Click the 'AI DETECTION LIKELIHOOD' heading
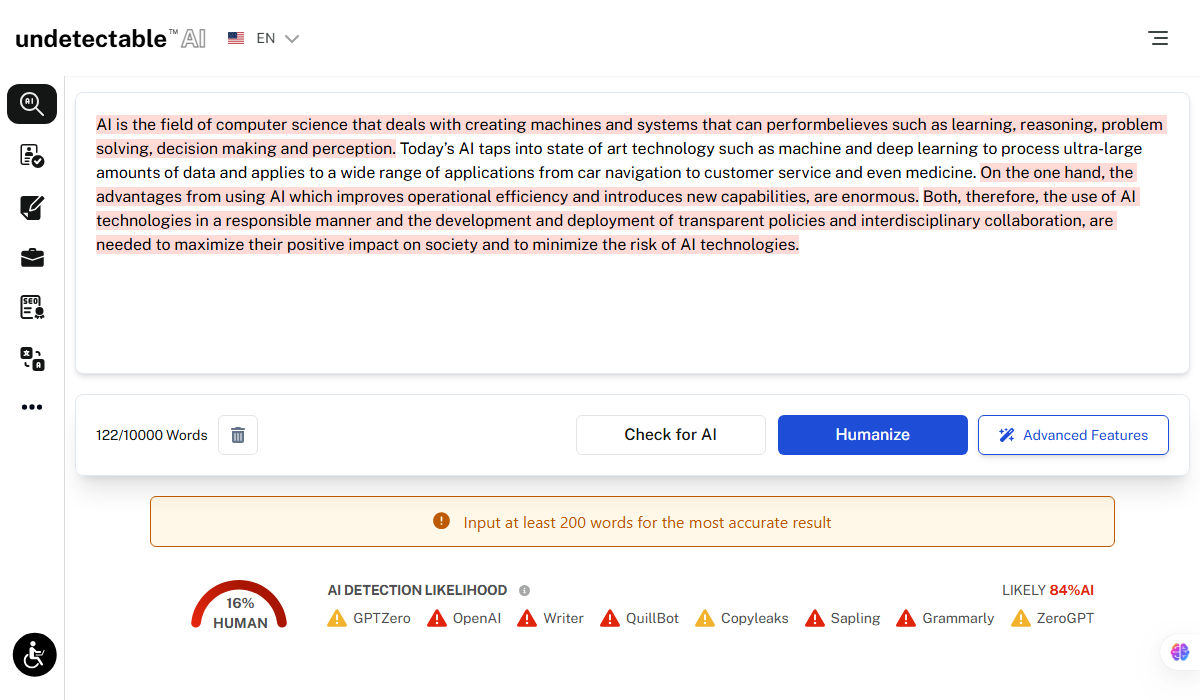Viewport: 1200px width, 700px height. click(417, 590)
